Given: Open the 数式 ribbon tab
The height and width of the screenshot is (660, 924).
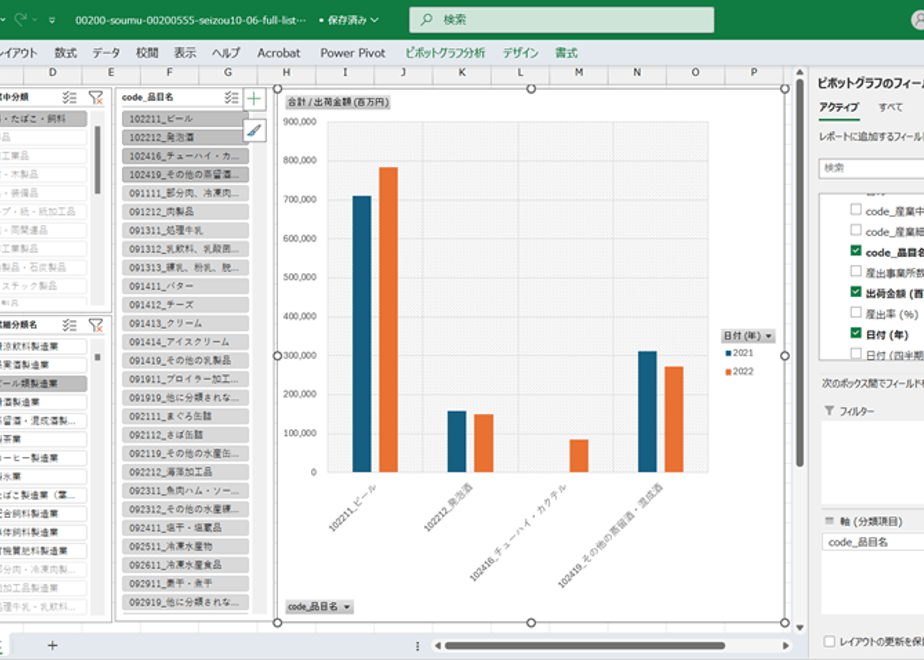Looking at the screenshot, I should pos(65,53).
